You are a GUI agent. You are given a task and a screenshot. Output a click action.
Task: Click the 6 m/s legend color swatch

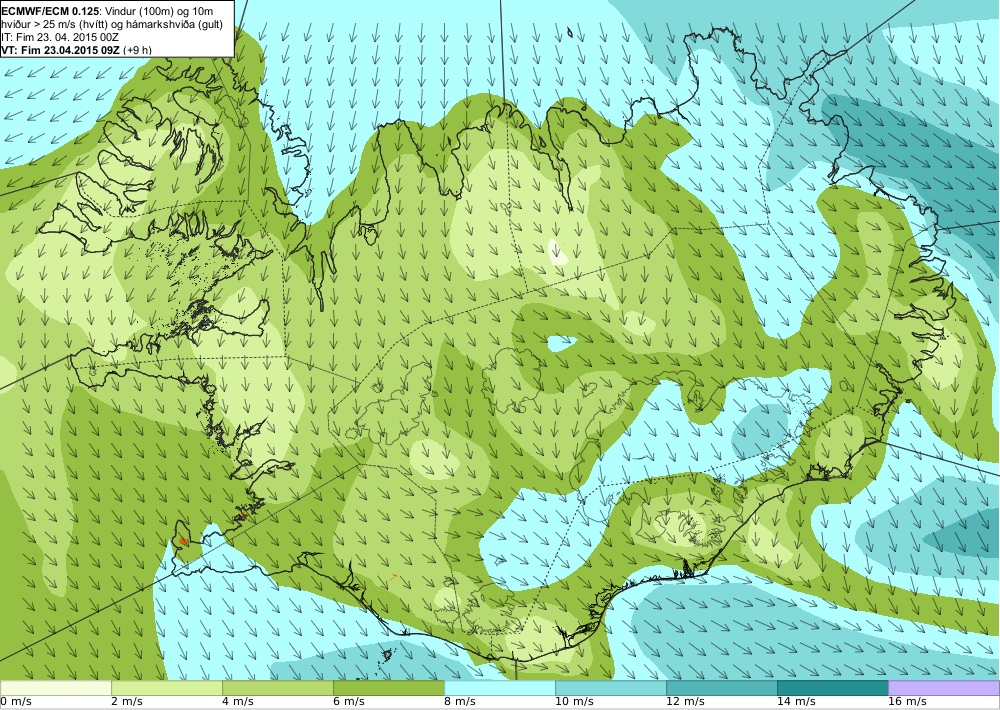click(x=388, y=688)
